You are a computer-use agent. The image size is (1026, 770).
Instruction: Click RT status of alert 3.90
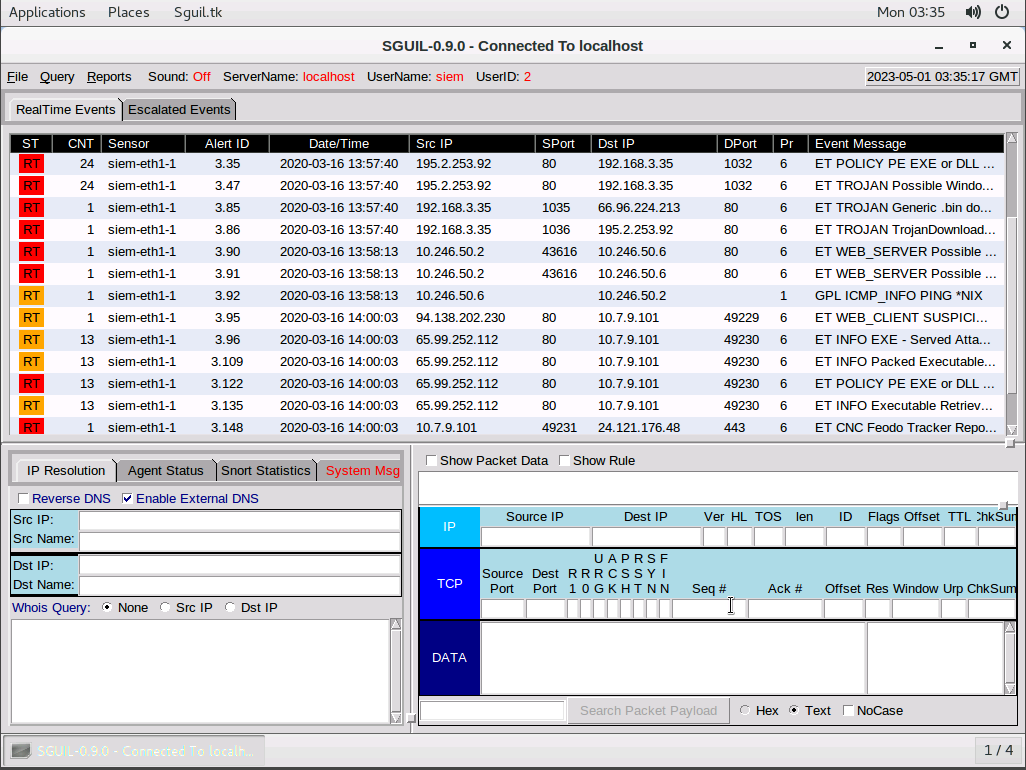(31, 252)
